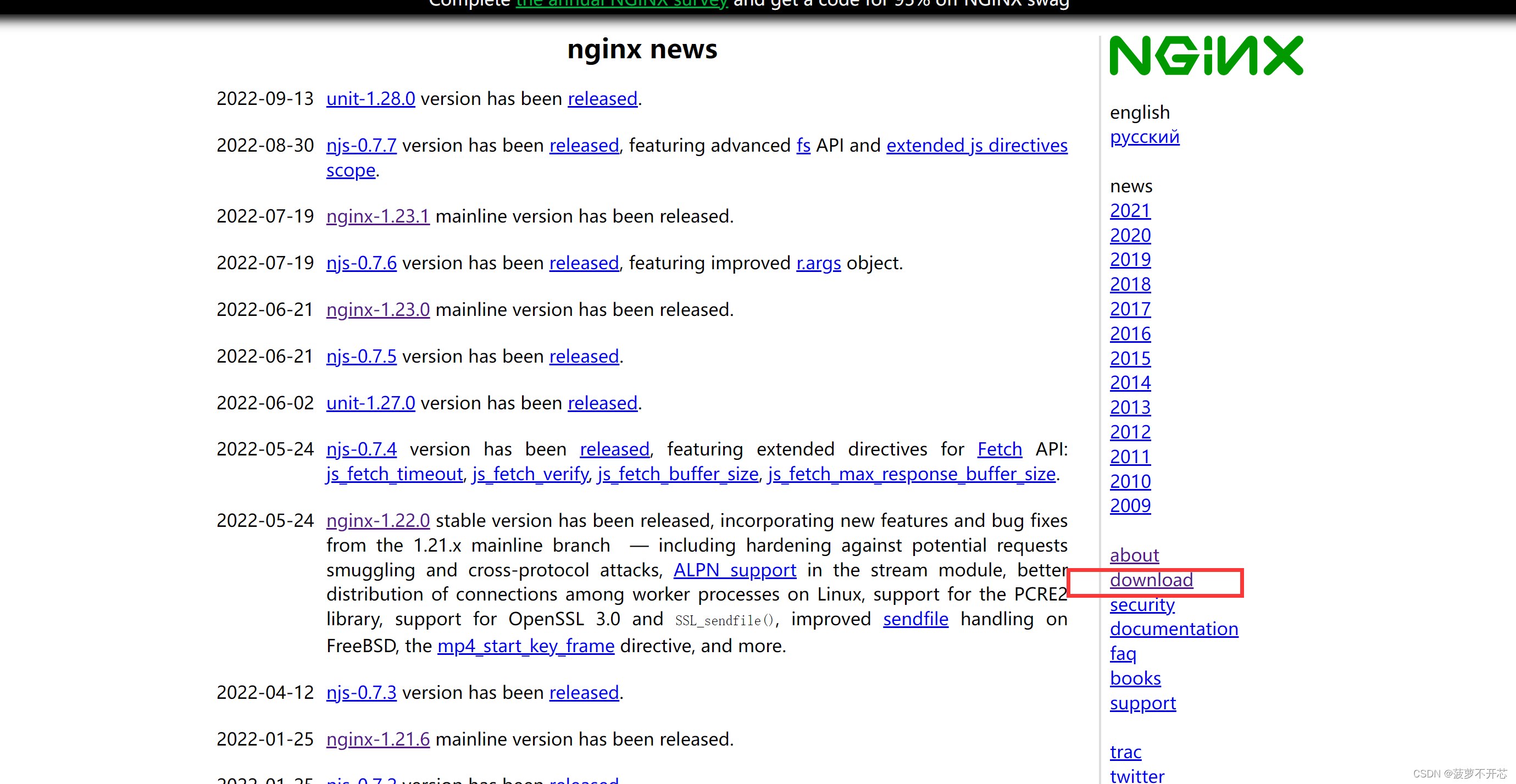Open the fs API link
Screen dimensions: 1516x784
click(803, 146)
